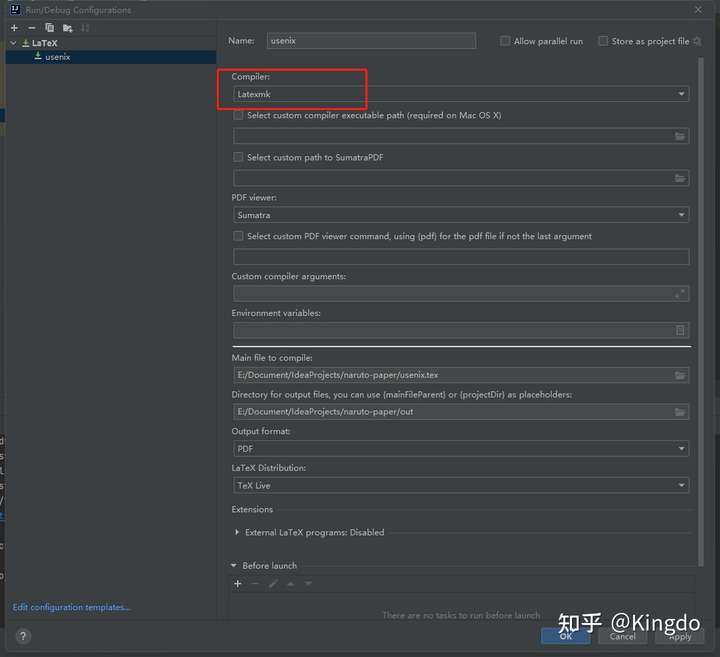720x657 pixels.
Task: Sort the configurations list
Action: click(85, 28)
